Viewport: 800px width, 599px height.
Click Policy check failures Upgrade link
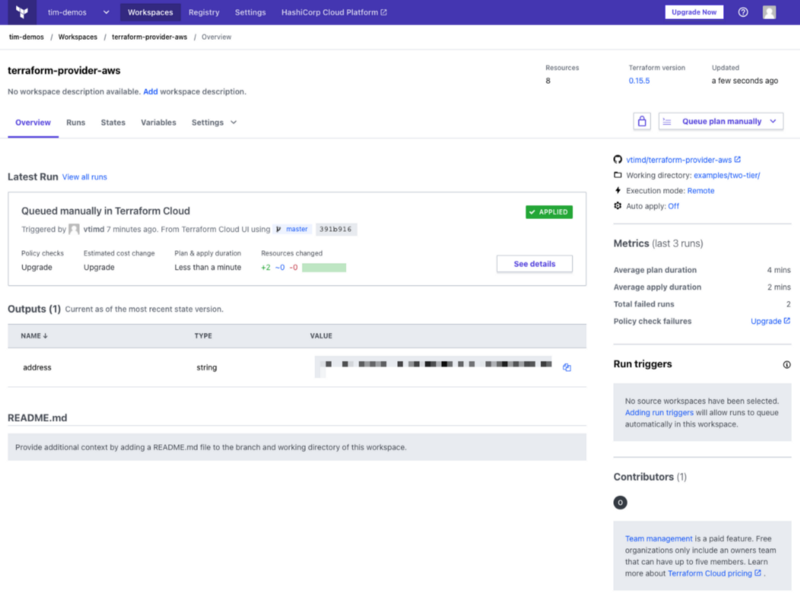(x=770, y=321)
